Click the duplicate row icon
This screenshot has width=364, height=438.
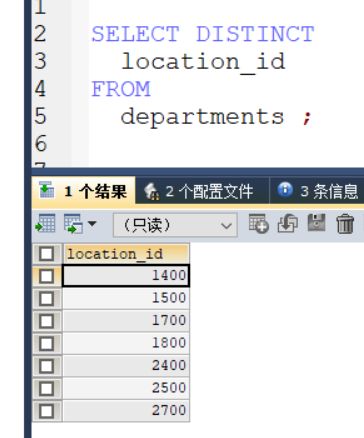click(x=288, y=224)
